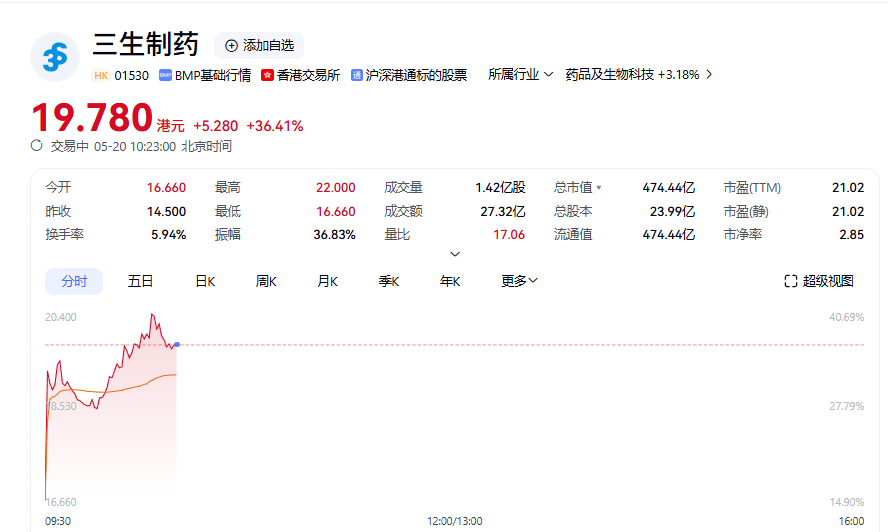The height and width of the screenshot is (532, 888).
Task: Click the 最高 value 22.000
Action: [335, 188]
